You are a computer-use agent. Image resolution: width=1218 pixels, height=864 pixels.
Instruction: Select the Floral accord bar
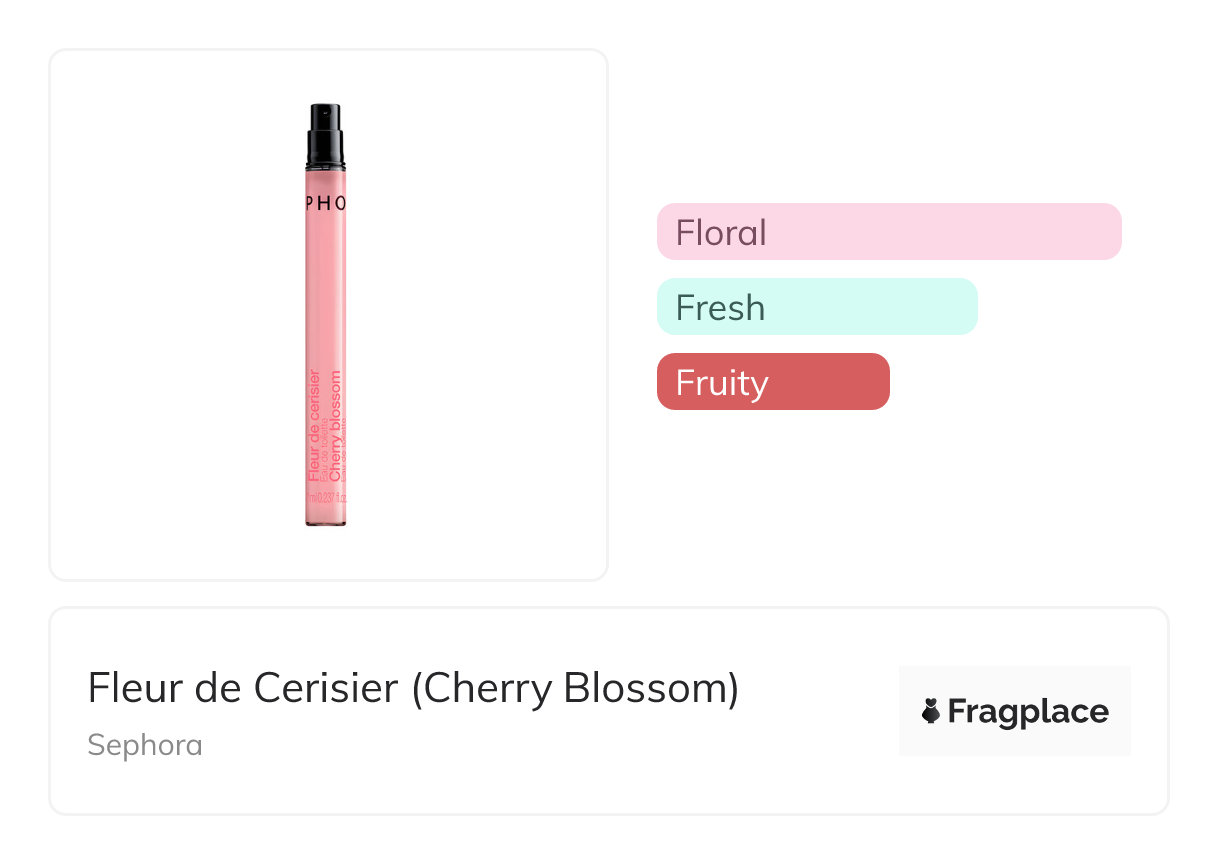(x=888, y=232)
